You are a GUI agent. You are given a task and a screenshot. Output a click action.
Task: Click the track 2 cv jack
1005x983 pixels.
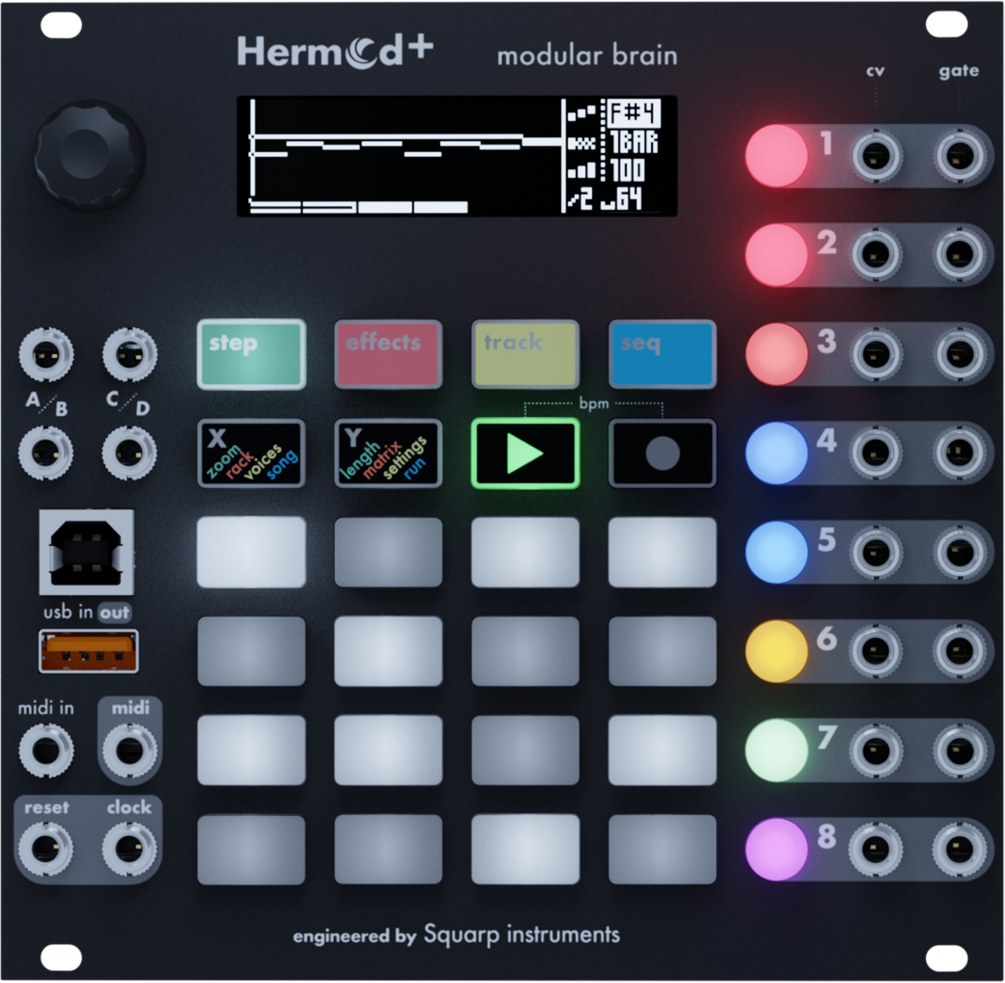pos(876,255)
